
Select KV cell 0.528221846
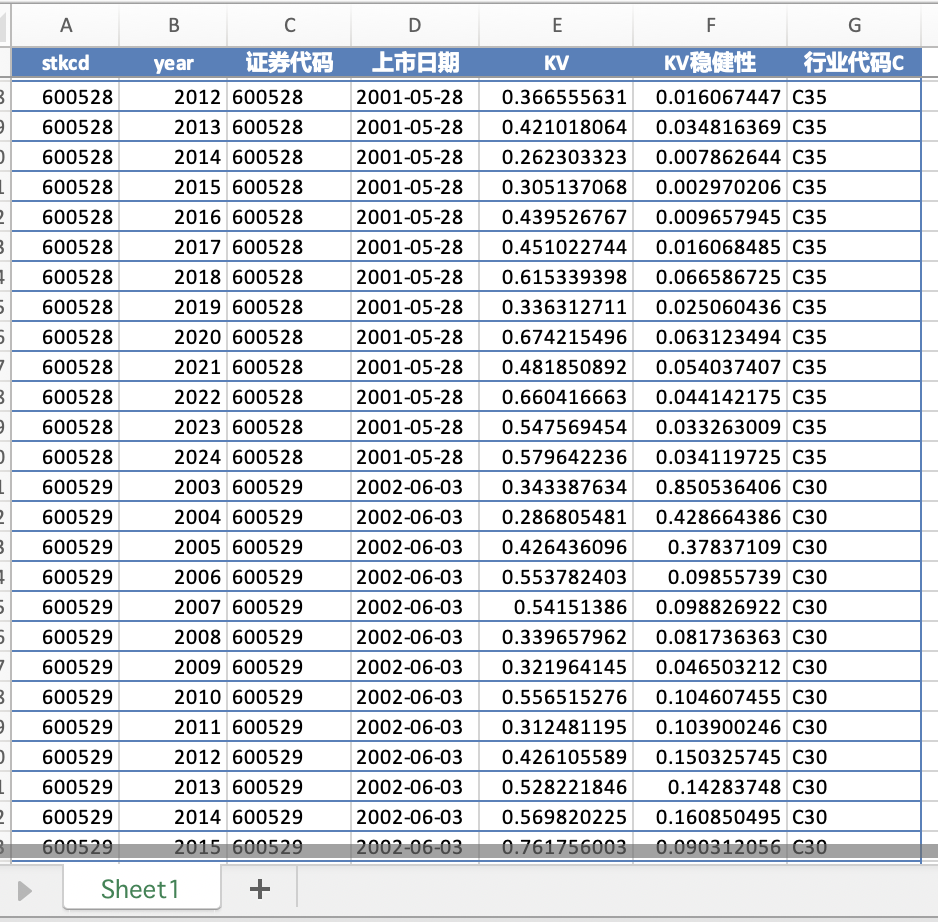(x=556, y=786)
